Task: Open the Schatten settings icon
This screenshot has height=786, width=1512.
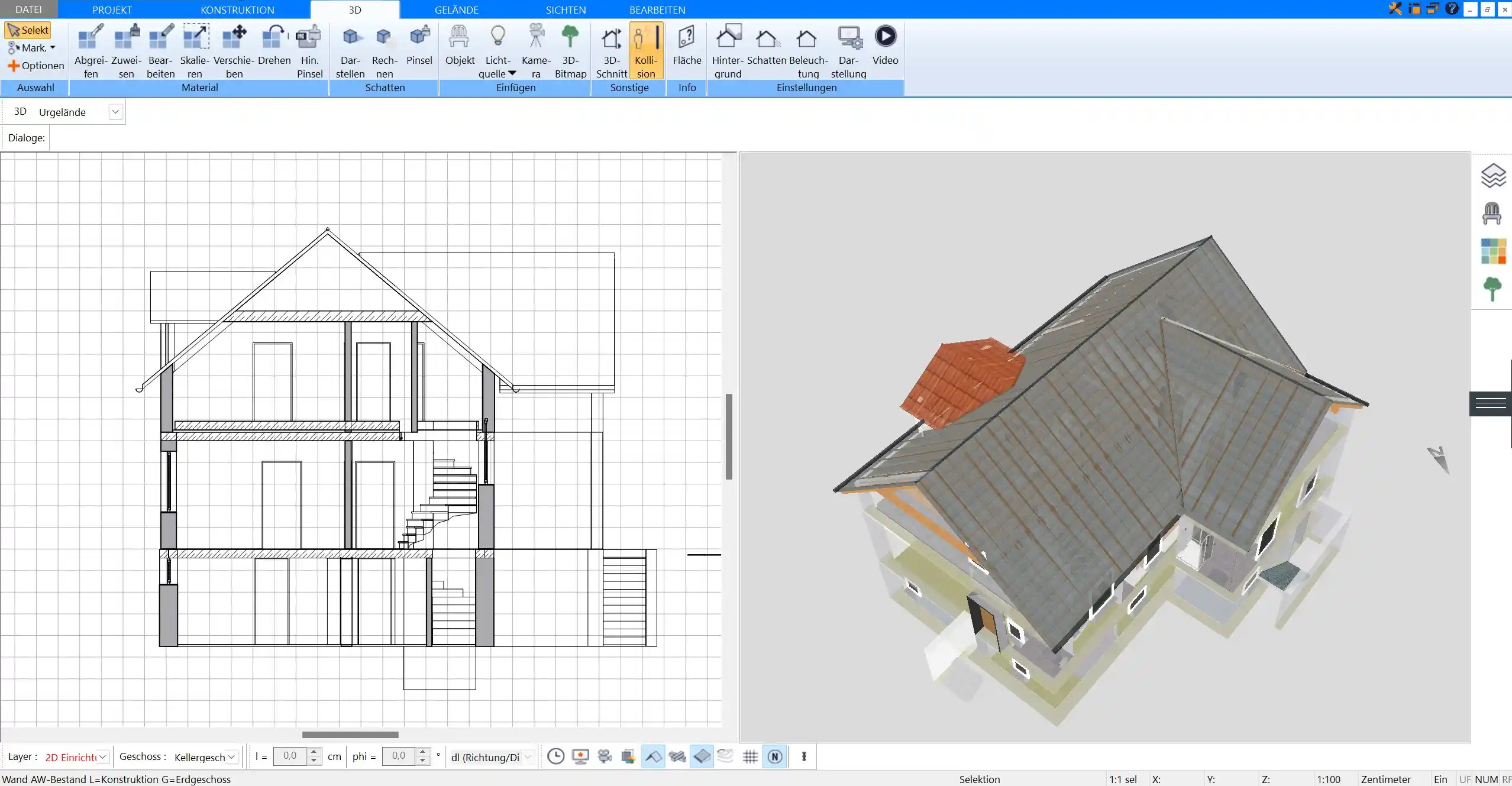Action: pos(767,45)
